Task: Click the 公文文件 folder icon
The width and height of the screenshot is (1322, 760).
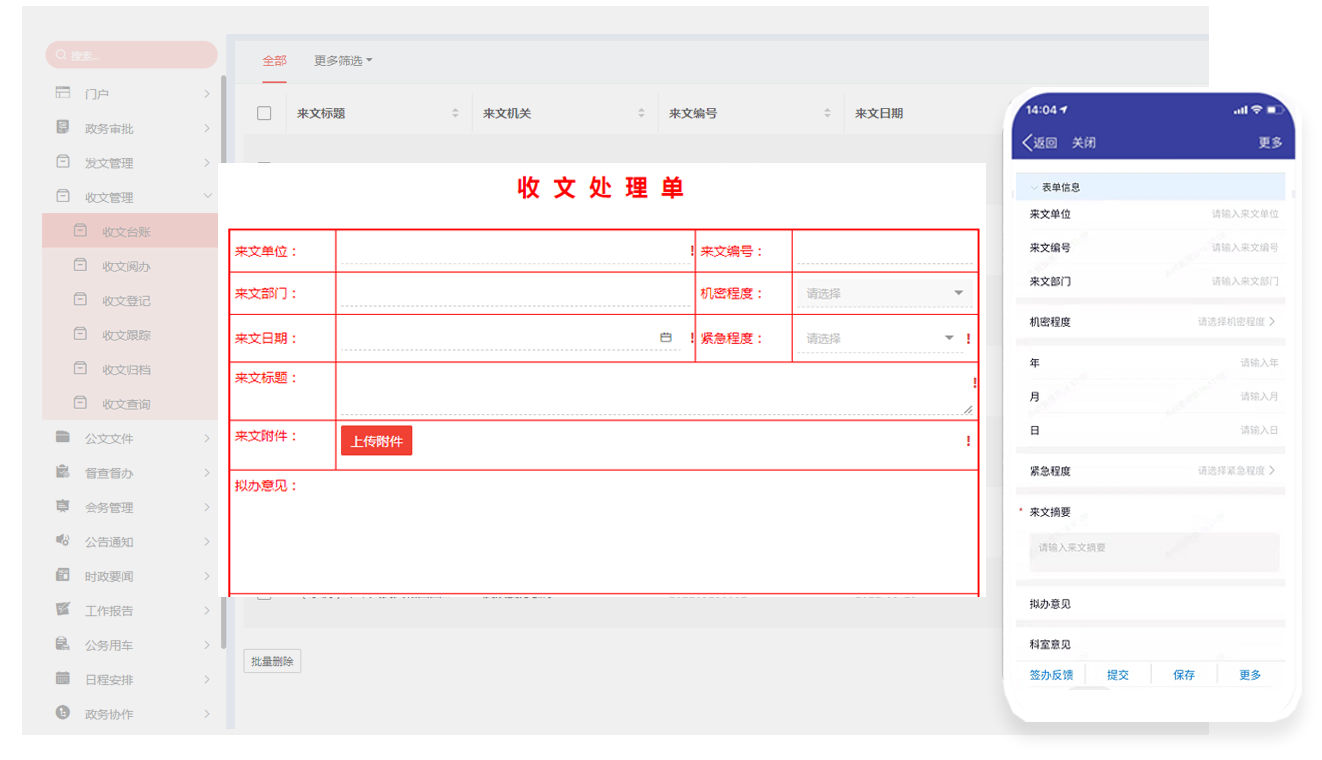Action: pos(63,437)
